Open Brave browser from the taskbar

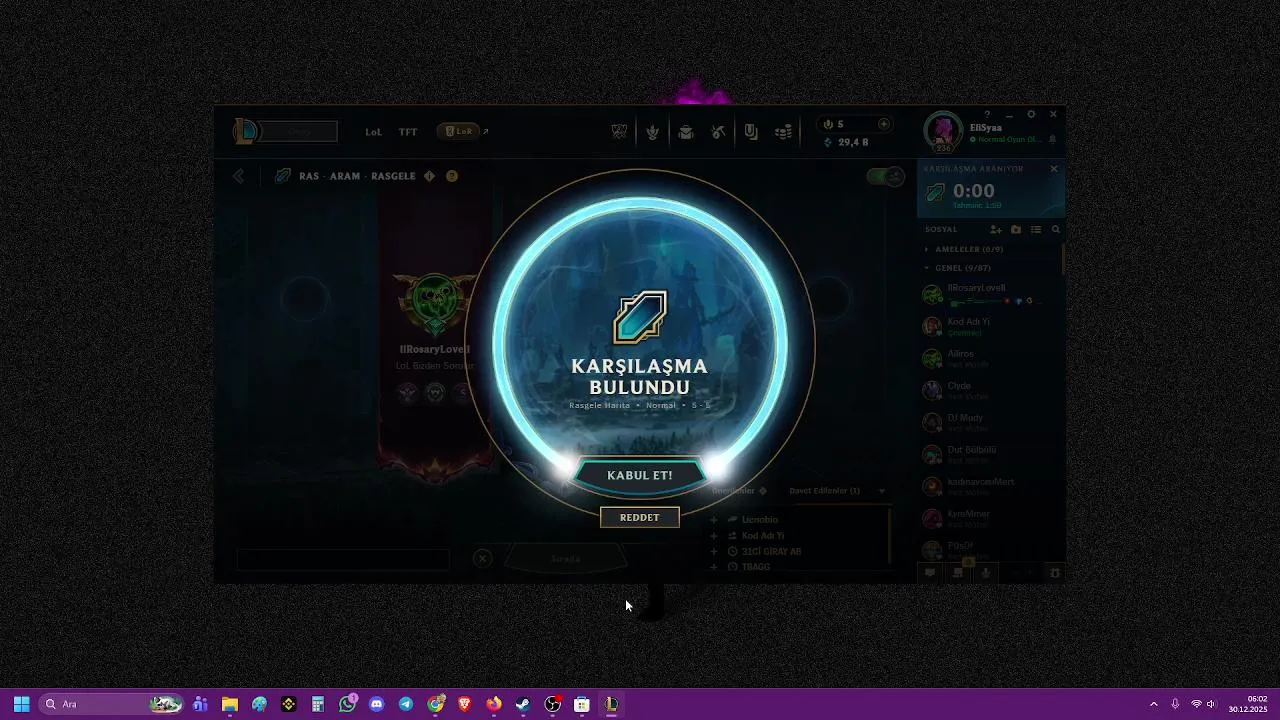click(x=464, y=704)
